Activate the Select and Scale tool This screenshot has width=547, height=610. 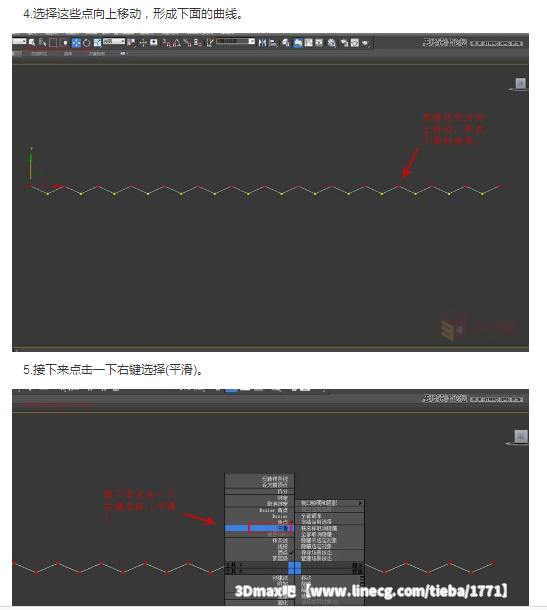pos(98,42)
